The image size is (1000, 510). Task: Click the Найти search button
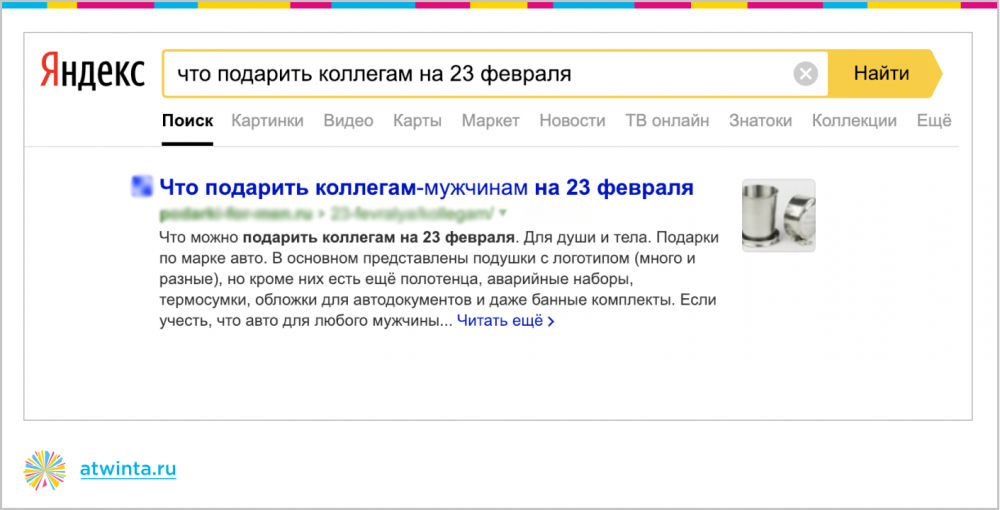pos(885,73)
